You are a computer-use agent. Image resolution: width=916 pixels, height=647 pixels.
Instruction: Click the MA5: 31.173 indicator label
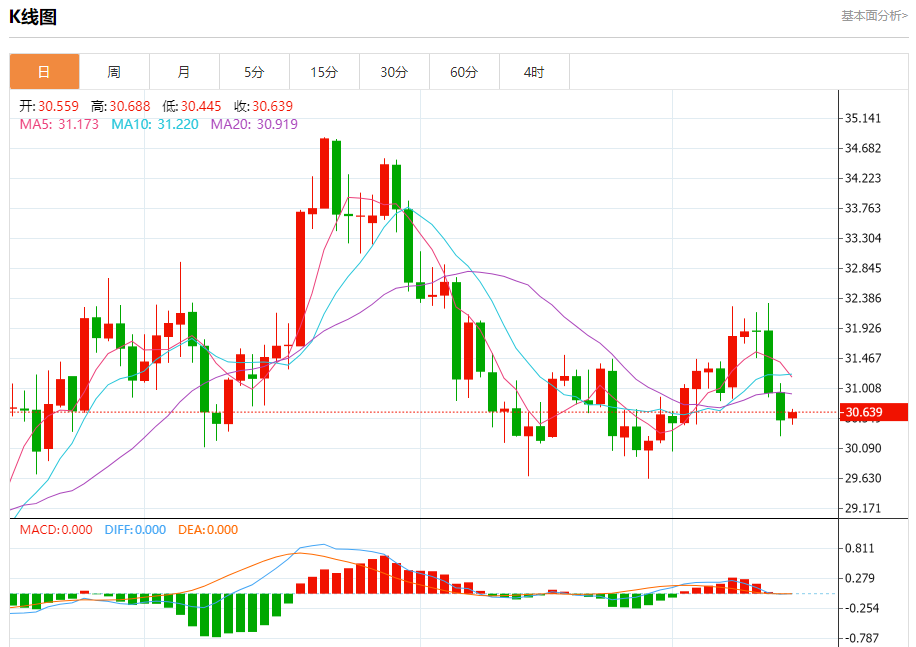tap(59, 124)
